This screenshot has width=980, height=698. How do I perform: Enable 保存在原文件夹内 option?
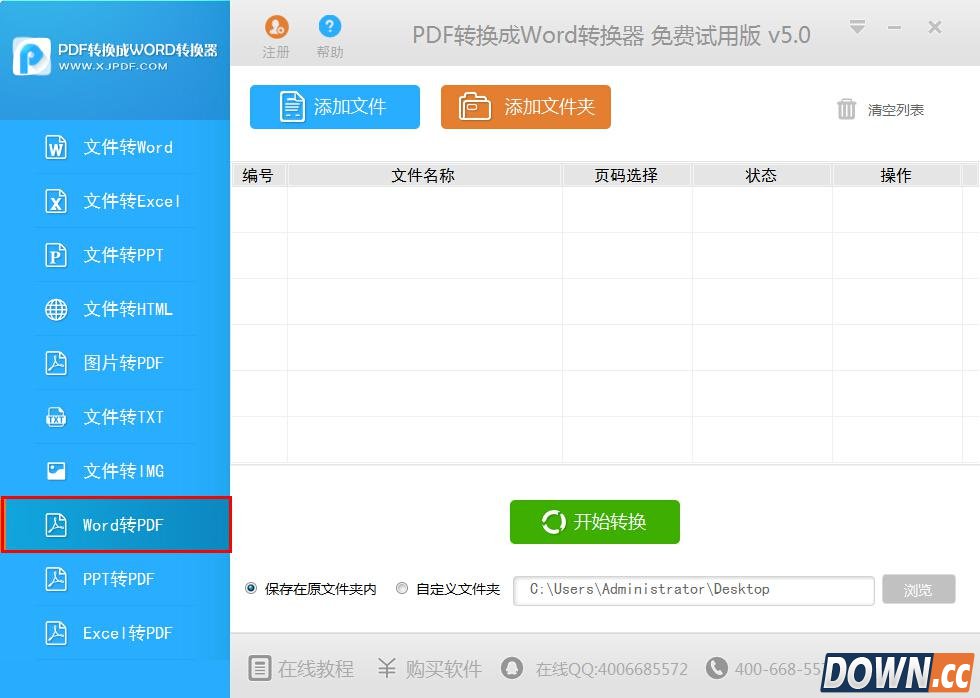(x=250, y=588)
